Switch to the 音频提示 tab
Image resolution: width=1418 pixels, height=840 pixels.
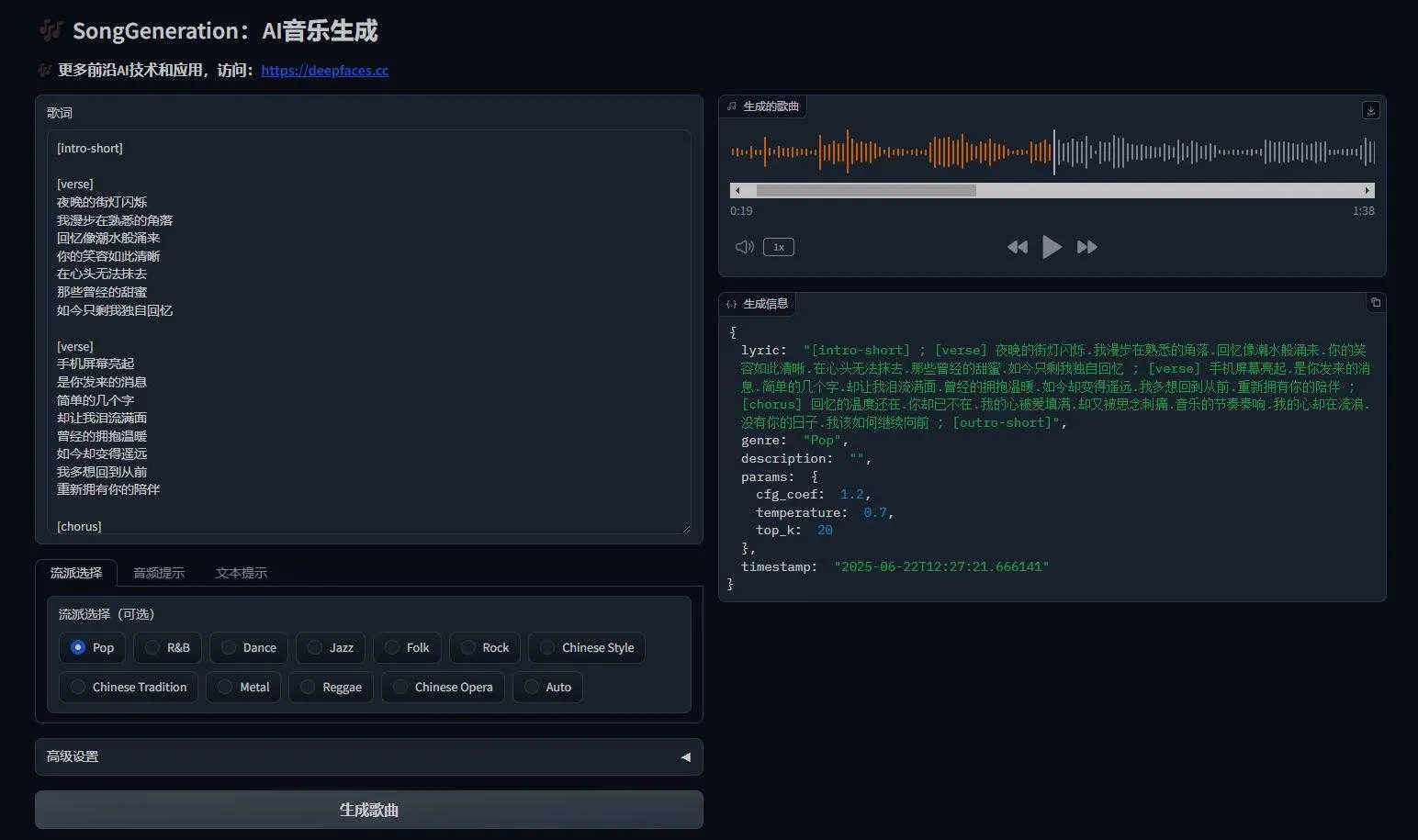159,573
